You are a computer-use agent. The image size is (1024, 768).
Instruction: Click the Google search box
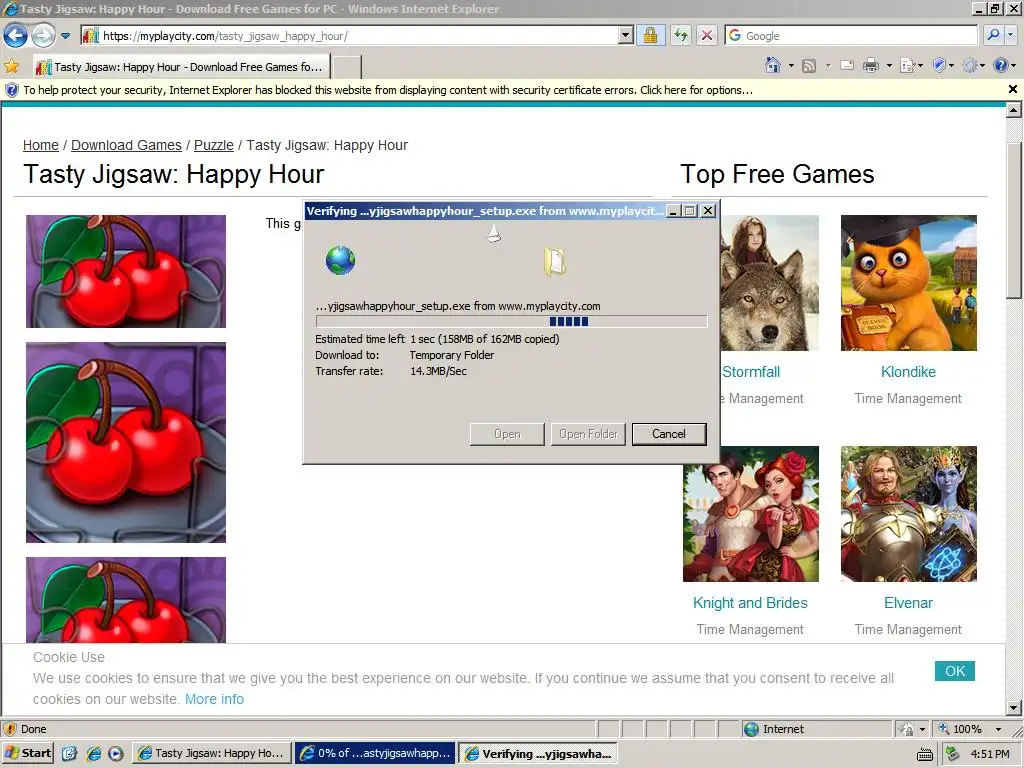851,36
